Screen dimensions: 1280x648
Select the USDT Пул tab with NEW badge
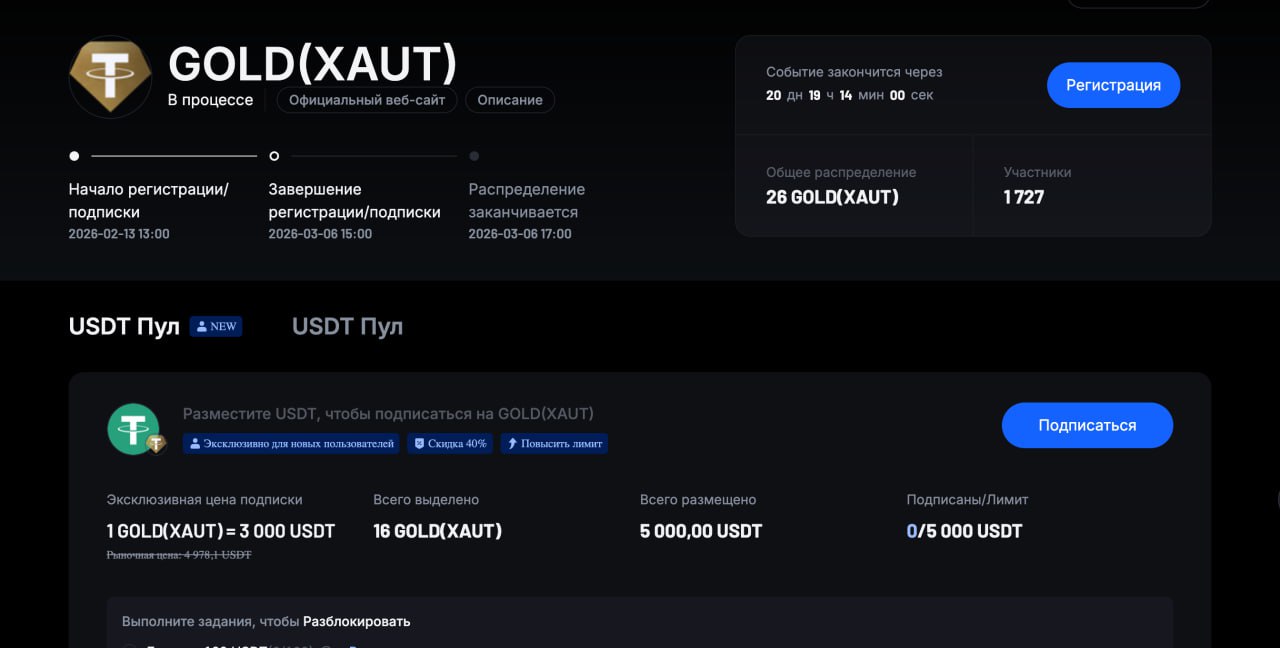click(124, 327)
